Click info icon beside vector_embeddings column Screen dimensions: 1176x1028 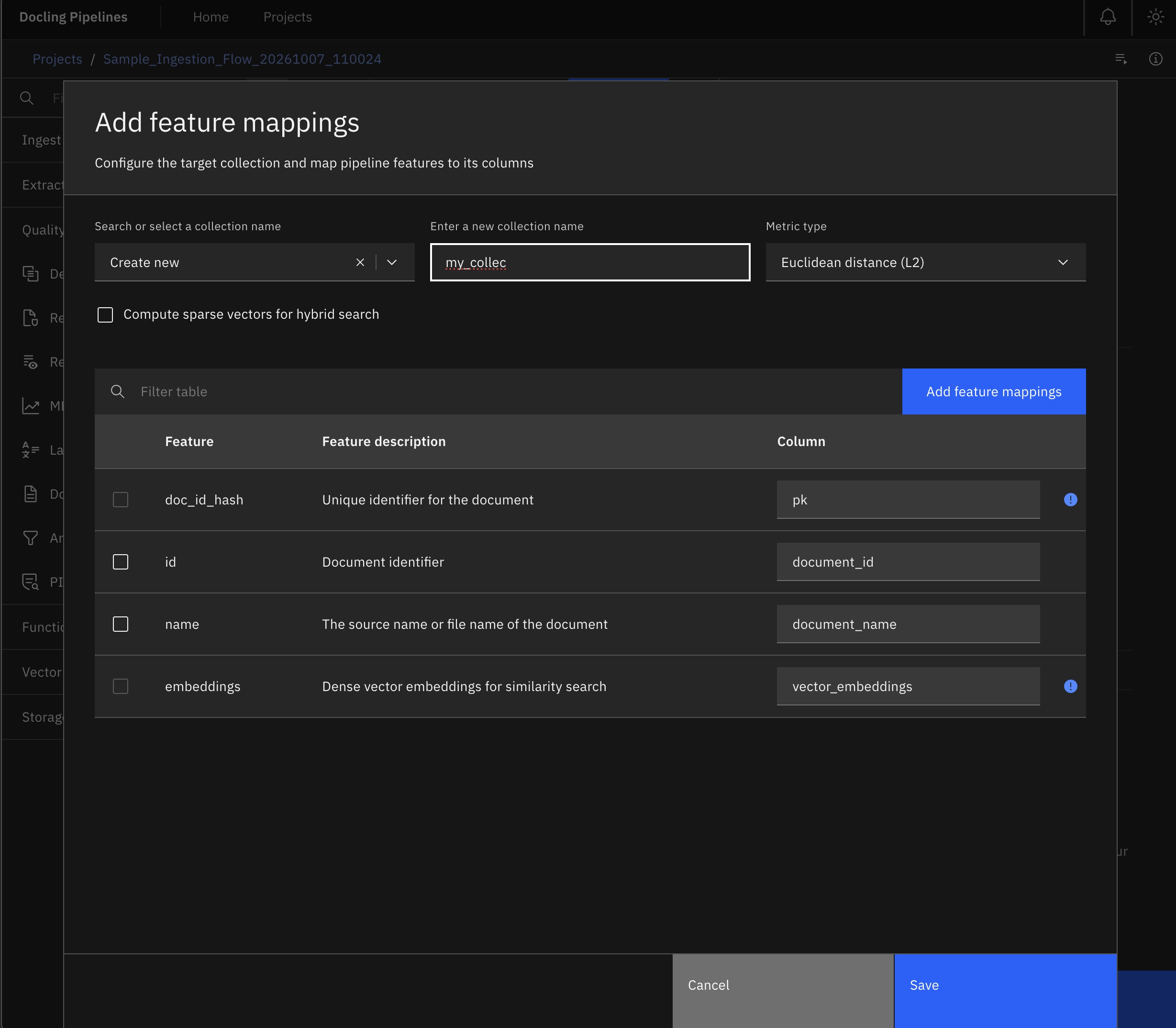point(1070,686)
